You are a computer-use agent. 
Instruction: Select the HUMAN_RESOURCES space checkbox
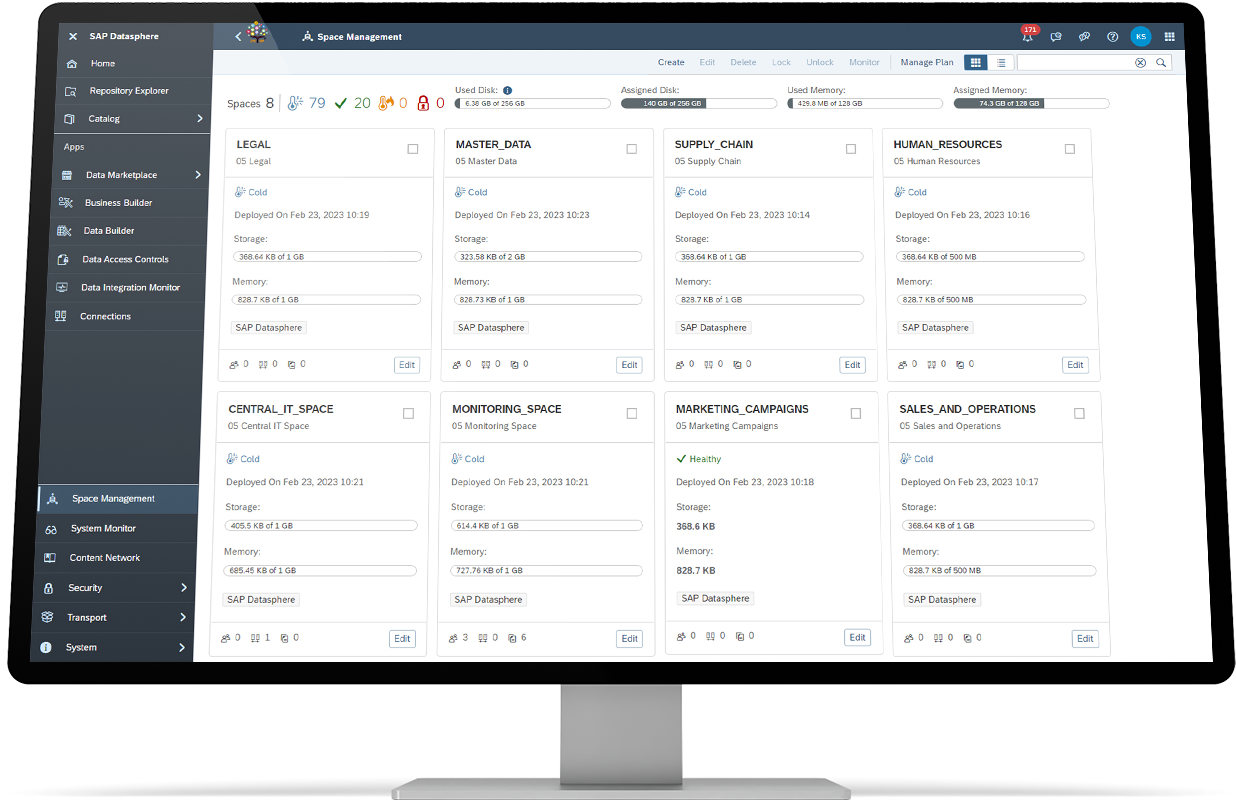click(1069, 149)
